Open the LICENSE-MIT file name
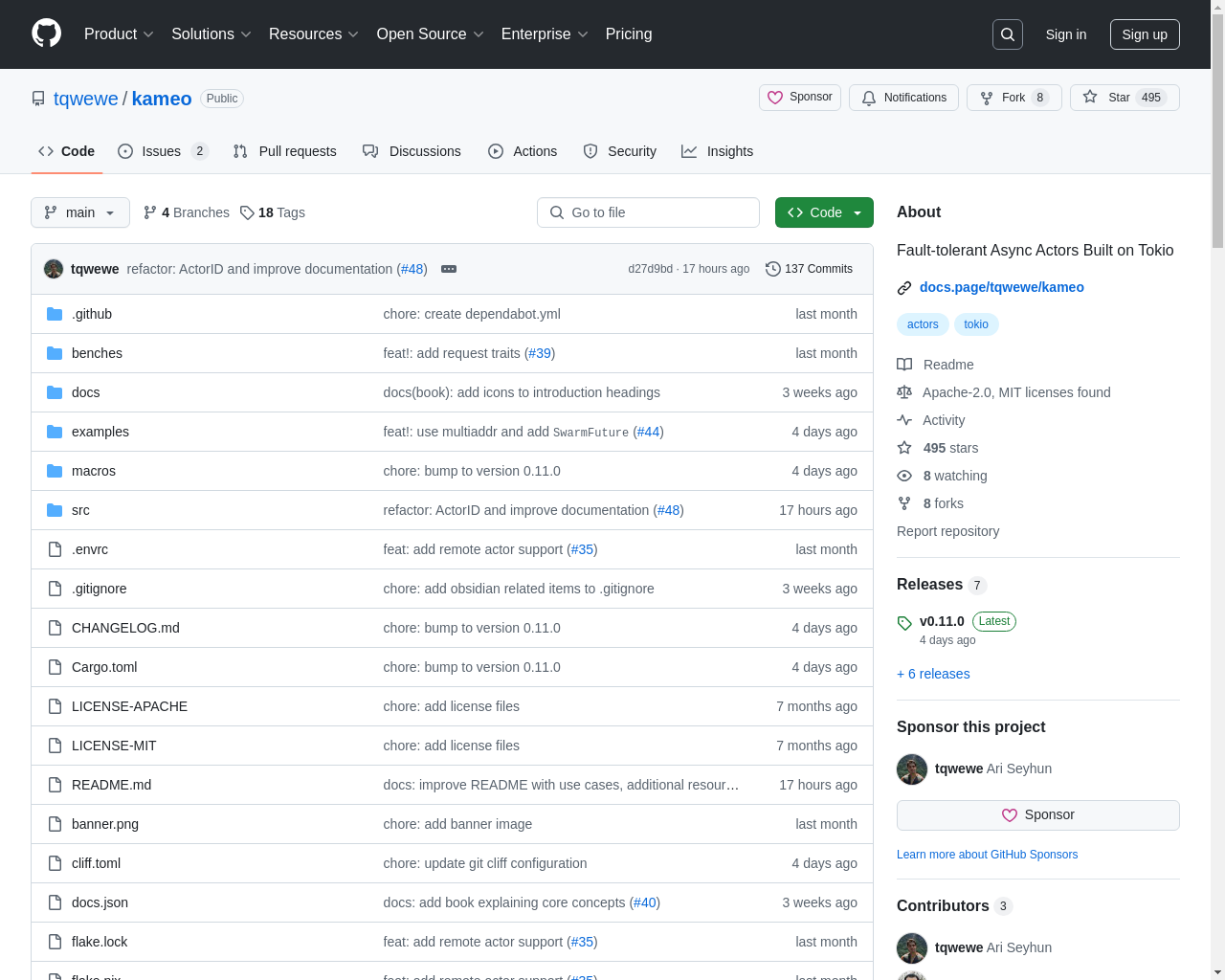 point(114,746)
